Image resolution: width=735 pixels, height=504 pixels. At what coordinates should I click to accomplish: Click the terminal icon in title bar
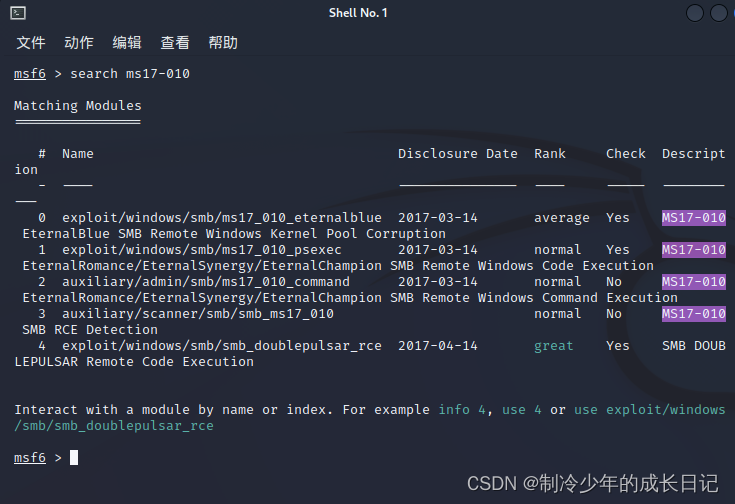click(x=18, y=13)
